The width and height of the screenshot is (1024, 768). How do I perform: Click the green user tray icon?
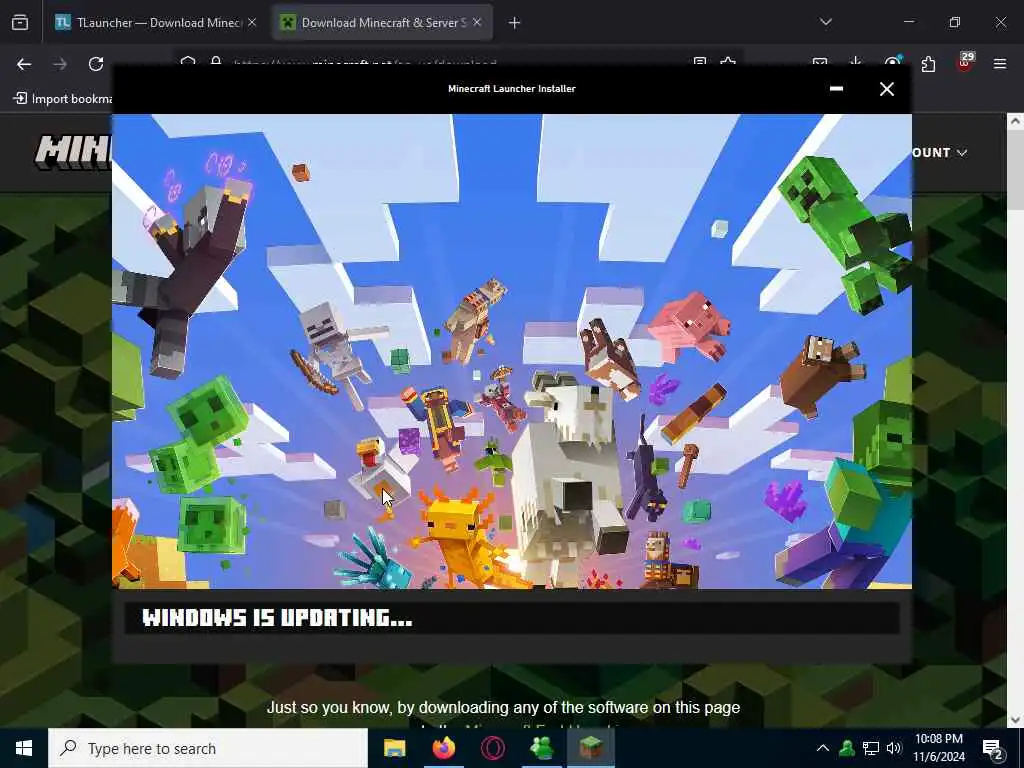847,748
